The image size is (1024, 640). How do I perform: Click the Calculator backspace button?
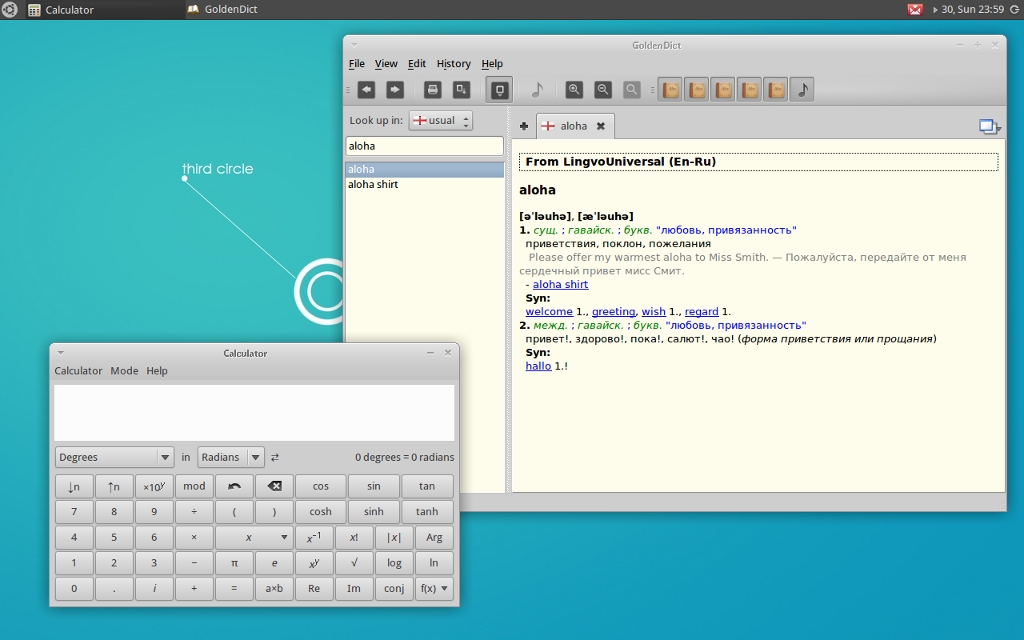pos(274,486)
